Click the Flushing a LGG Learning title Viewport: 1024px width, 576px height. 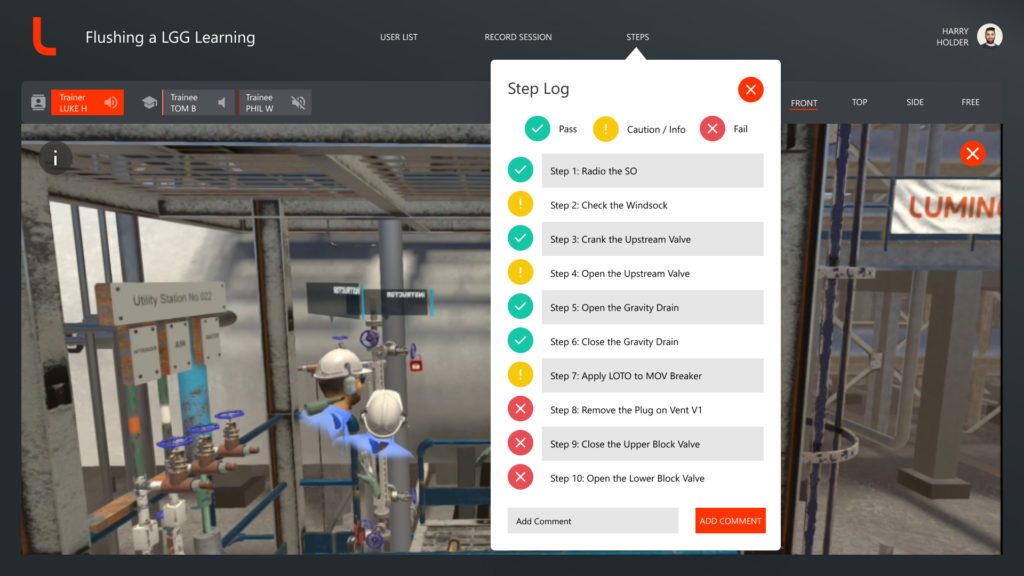(170, 37)
